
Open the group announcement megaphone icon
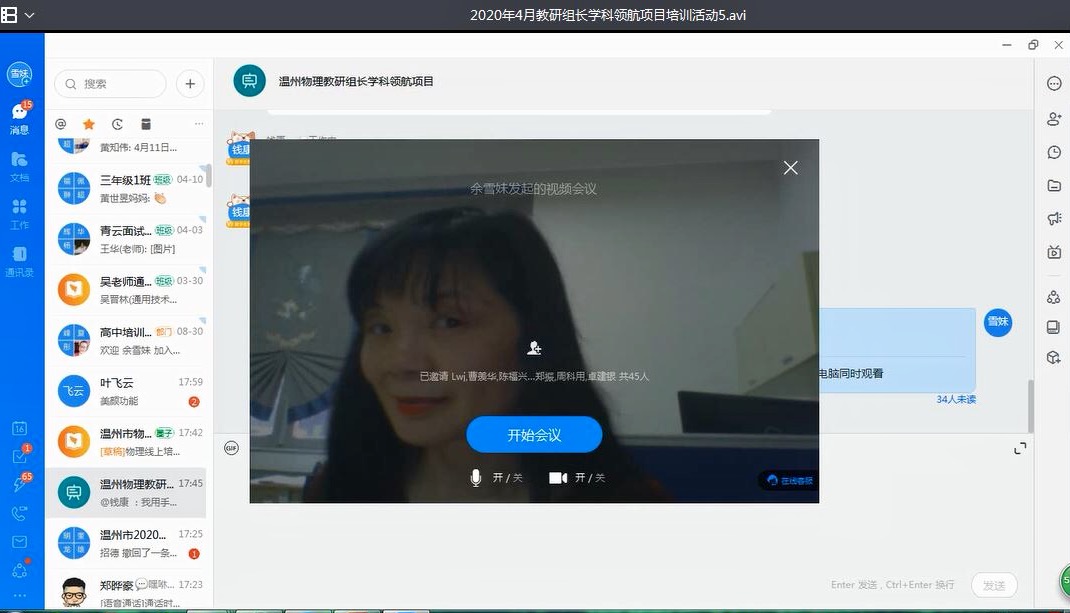[1053, 219]
